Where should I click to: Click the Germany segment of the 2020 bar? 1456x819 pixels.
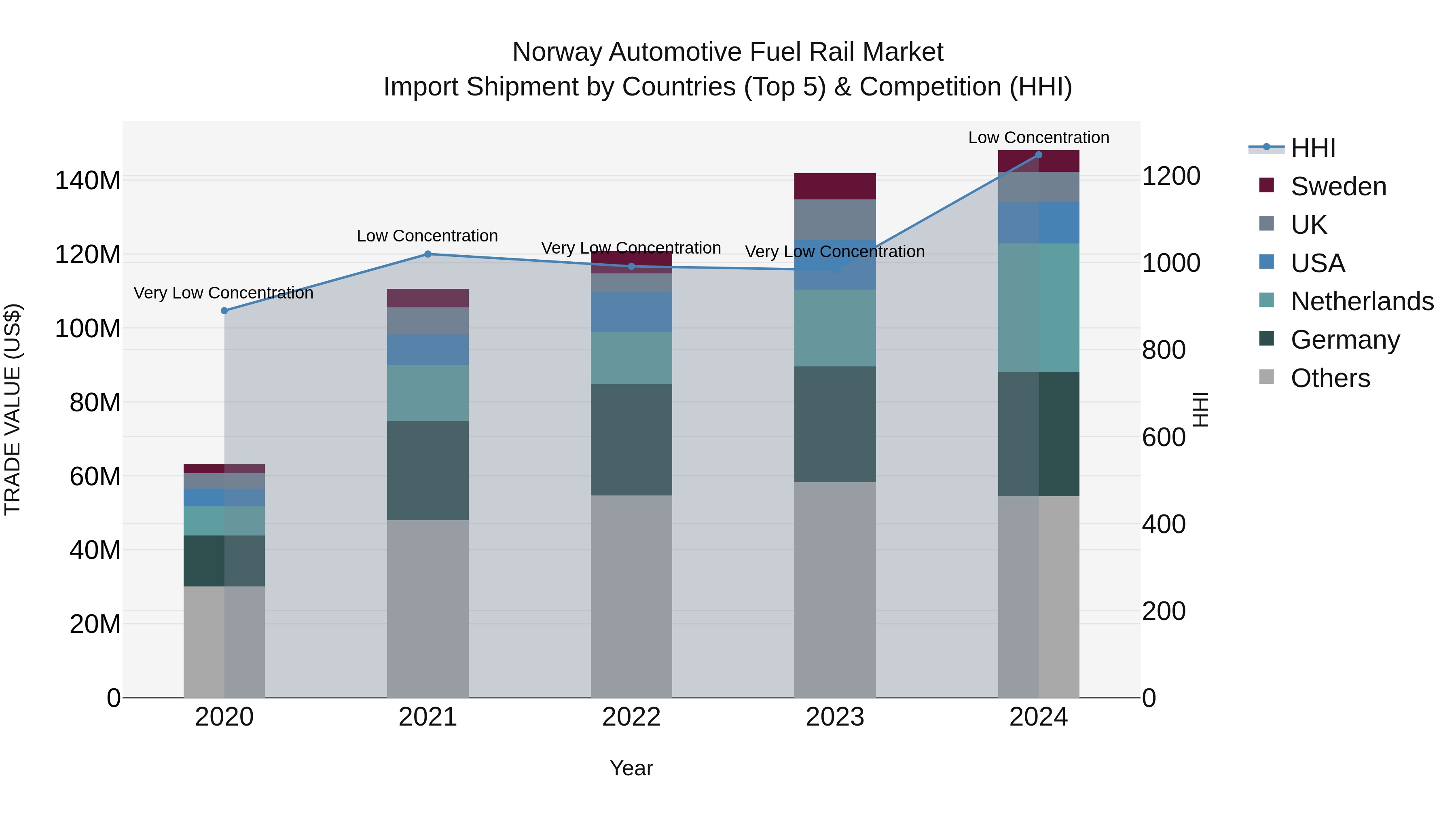click(x=224, y=561)
